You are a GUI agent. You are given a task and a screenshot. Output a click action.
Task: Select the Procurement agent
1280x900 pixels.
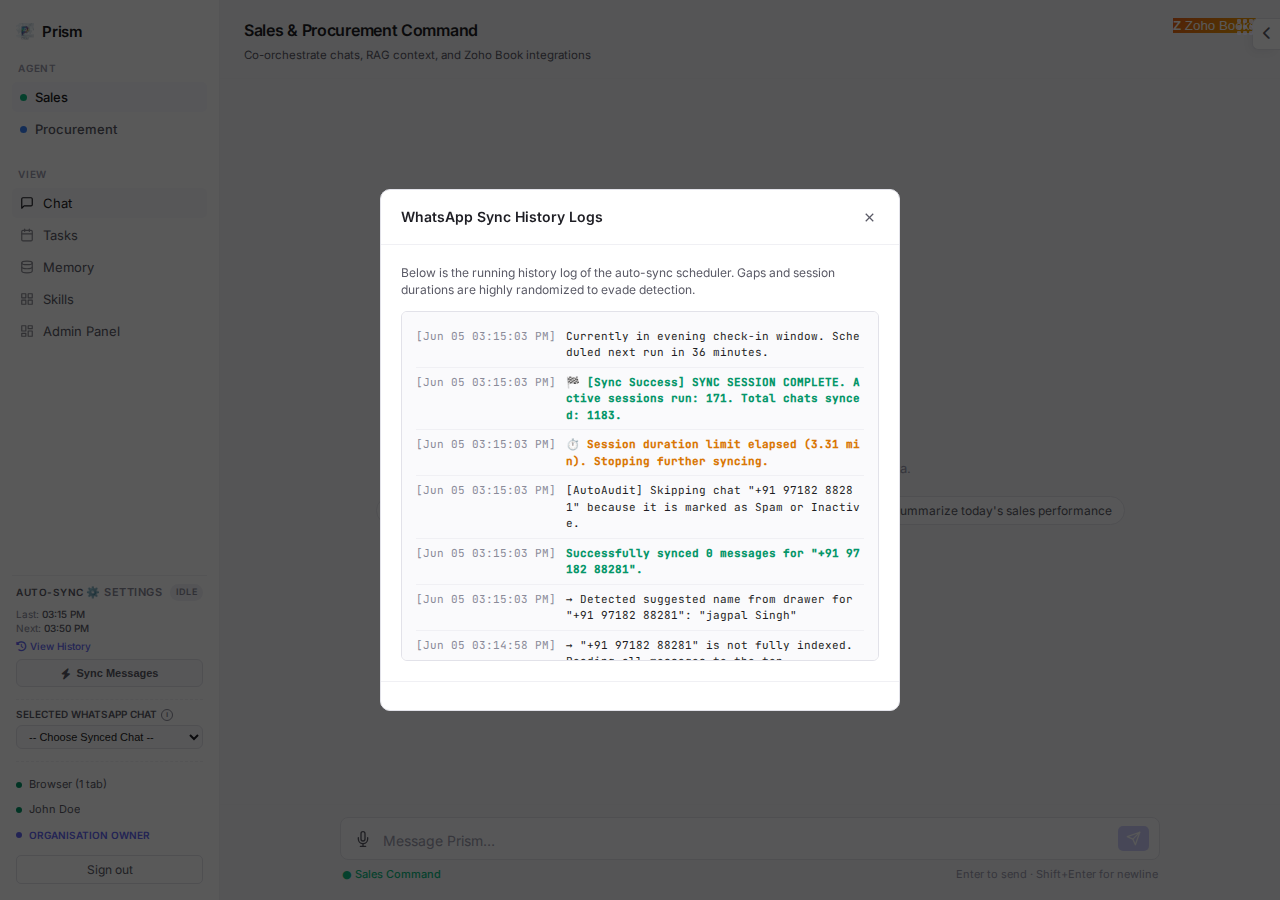tap(109, 129)
